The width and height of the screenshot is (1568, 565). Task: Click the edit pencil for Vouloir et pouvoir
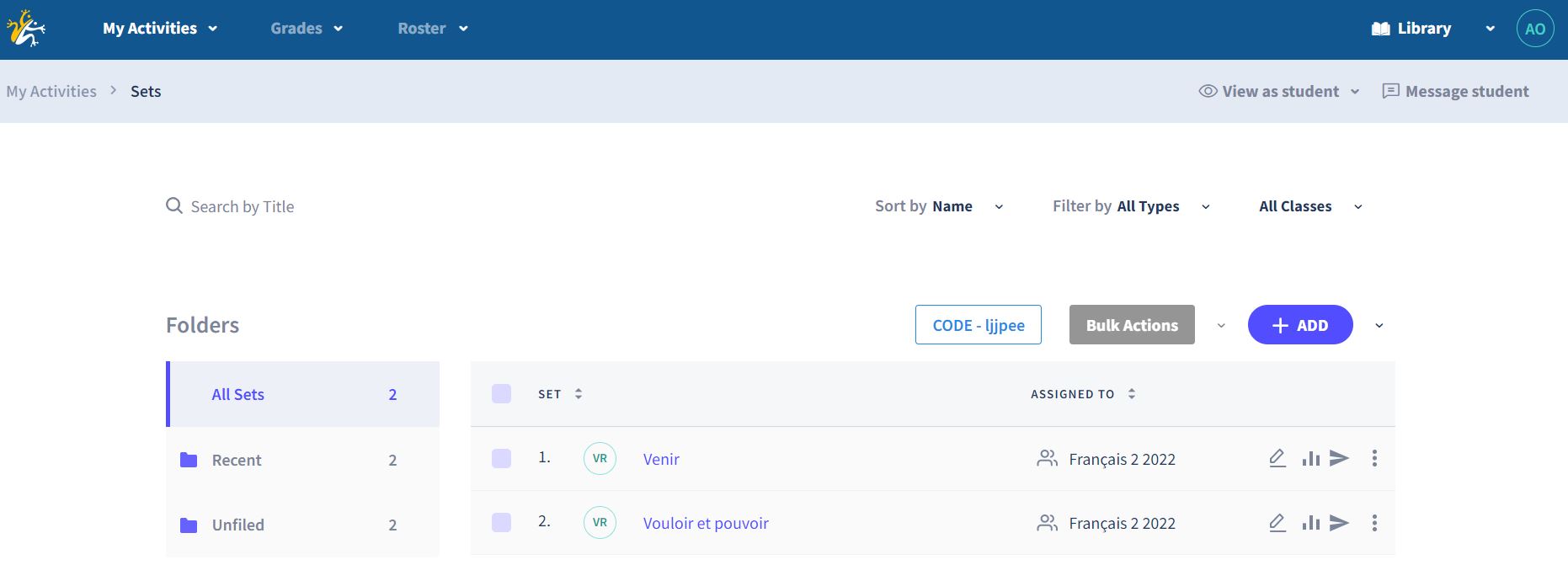1277,523
